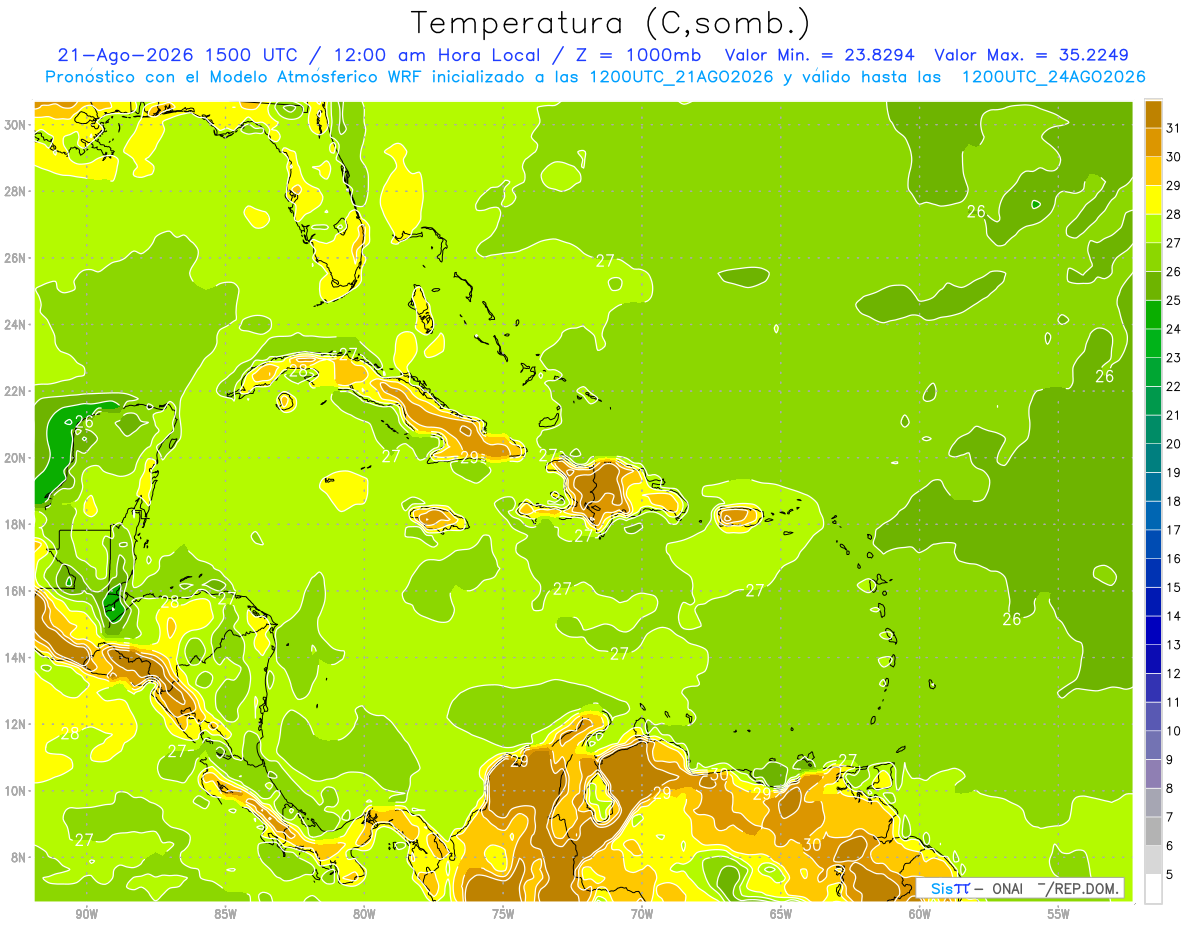Click the "24N" latitude axis label
The width and height of the screenshot is (1200, 927).
(16, 324)
